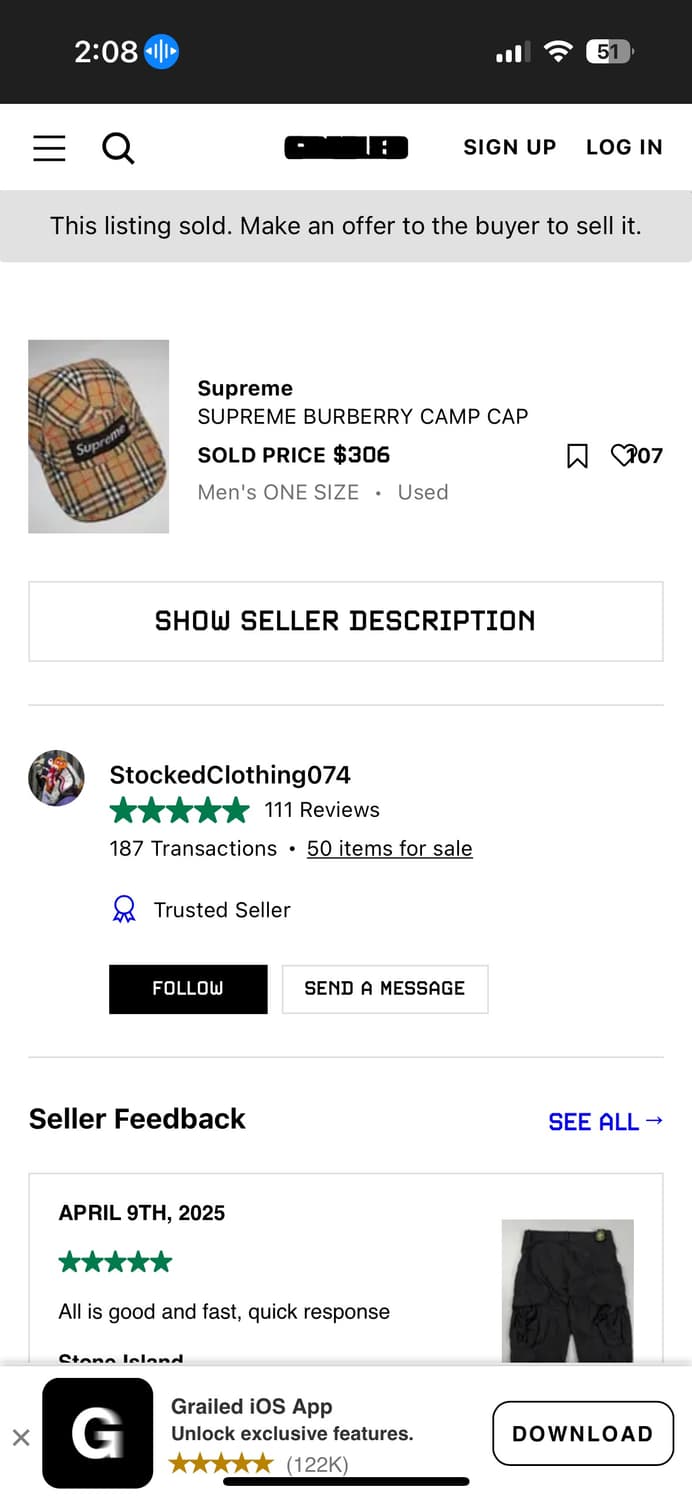Open StockedClothing074 profile avatar

coord(56,778)
